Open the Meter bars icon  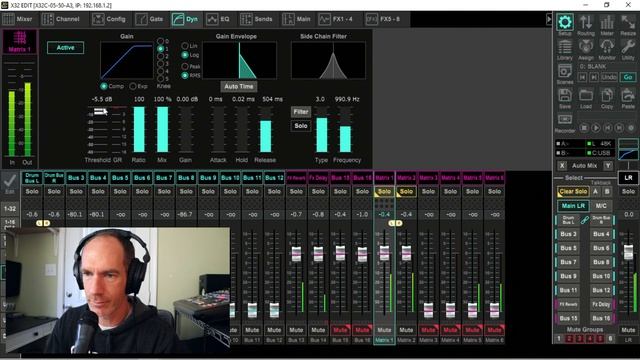tap(607, 22)
